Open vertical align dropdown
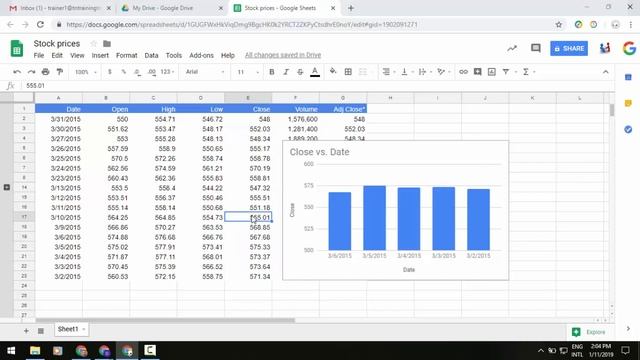 coord(407,72)
